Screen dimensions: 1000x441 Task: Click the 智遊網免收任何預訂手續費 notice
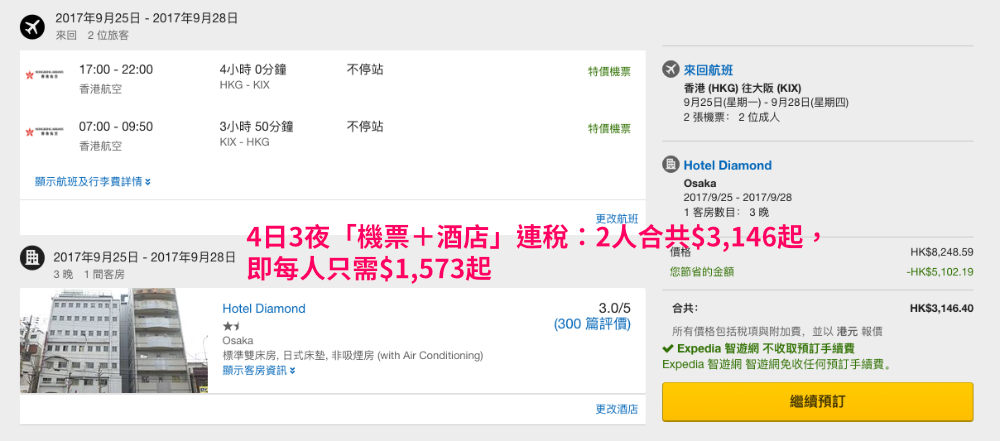777,365
